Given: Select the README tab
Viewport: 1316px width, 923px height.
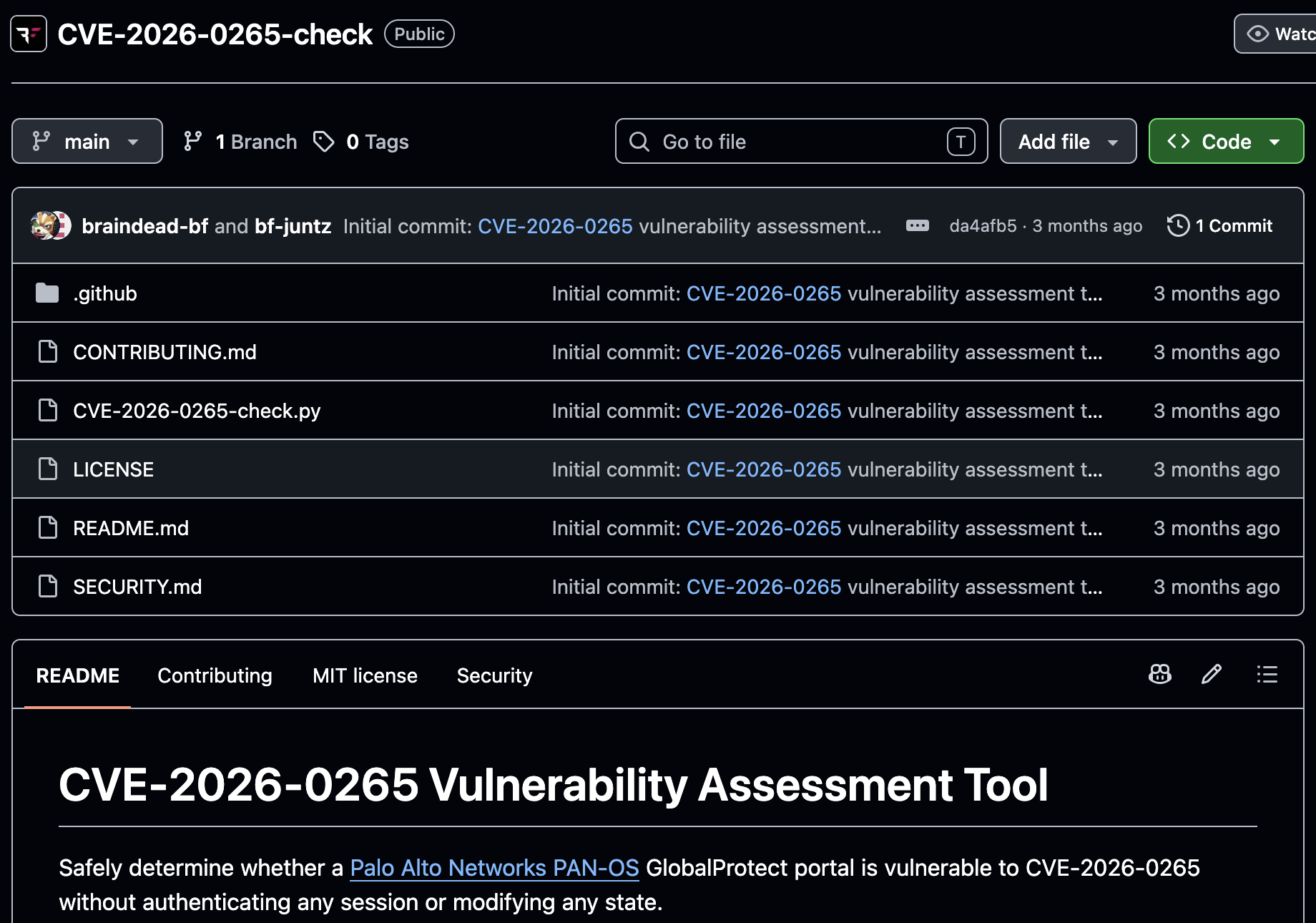Looking at the screenshot, I should pos(78,675).
